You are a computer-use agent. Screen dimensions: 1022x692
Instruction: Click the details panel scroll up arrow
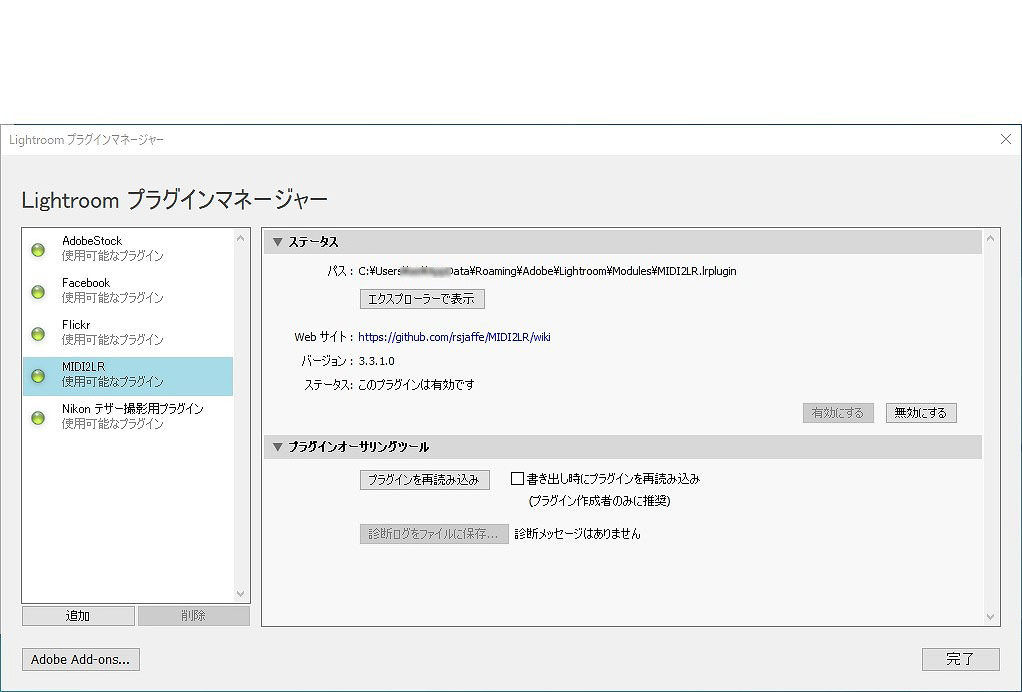990,238
